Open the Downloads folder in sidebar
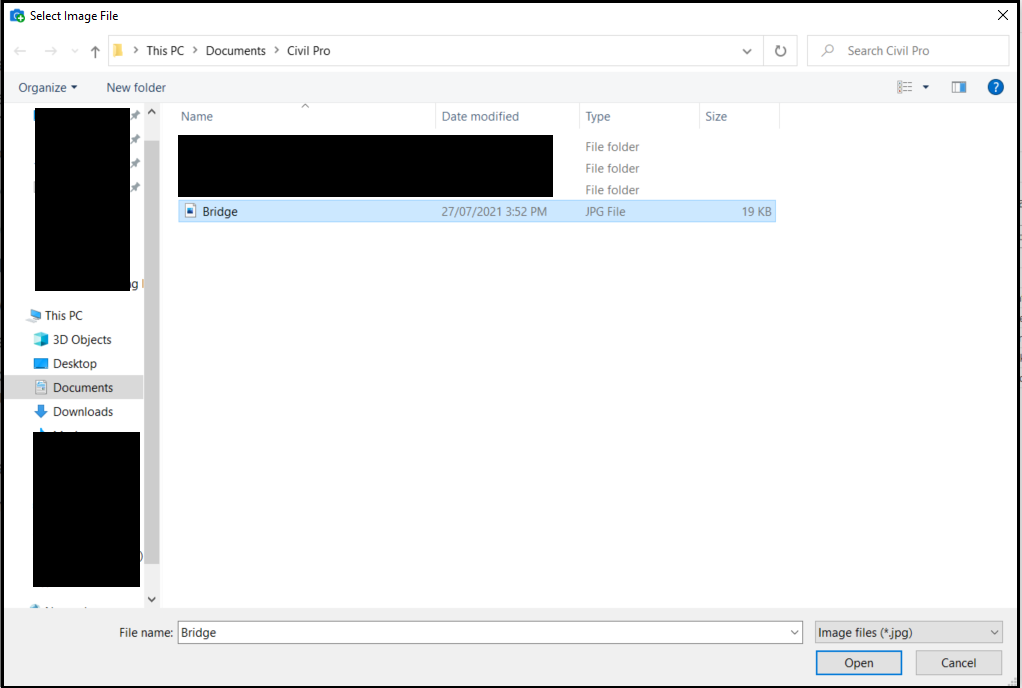The image size is (1022, 688). coord(82,412)
